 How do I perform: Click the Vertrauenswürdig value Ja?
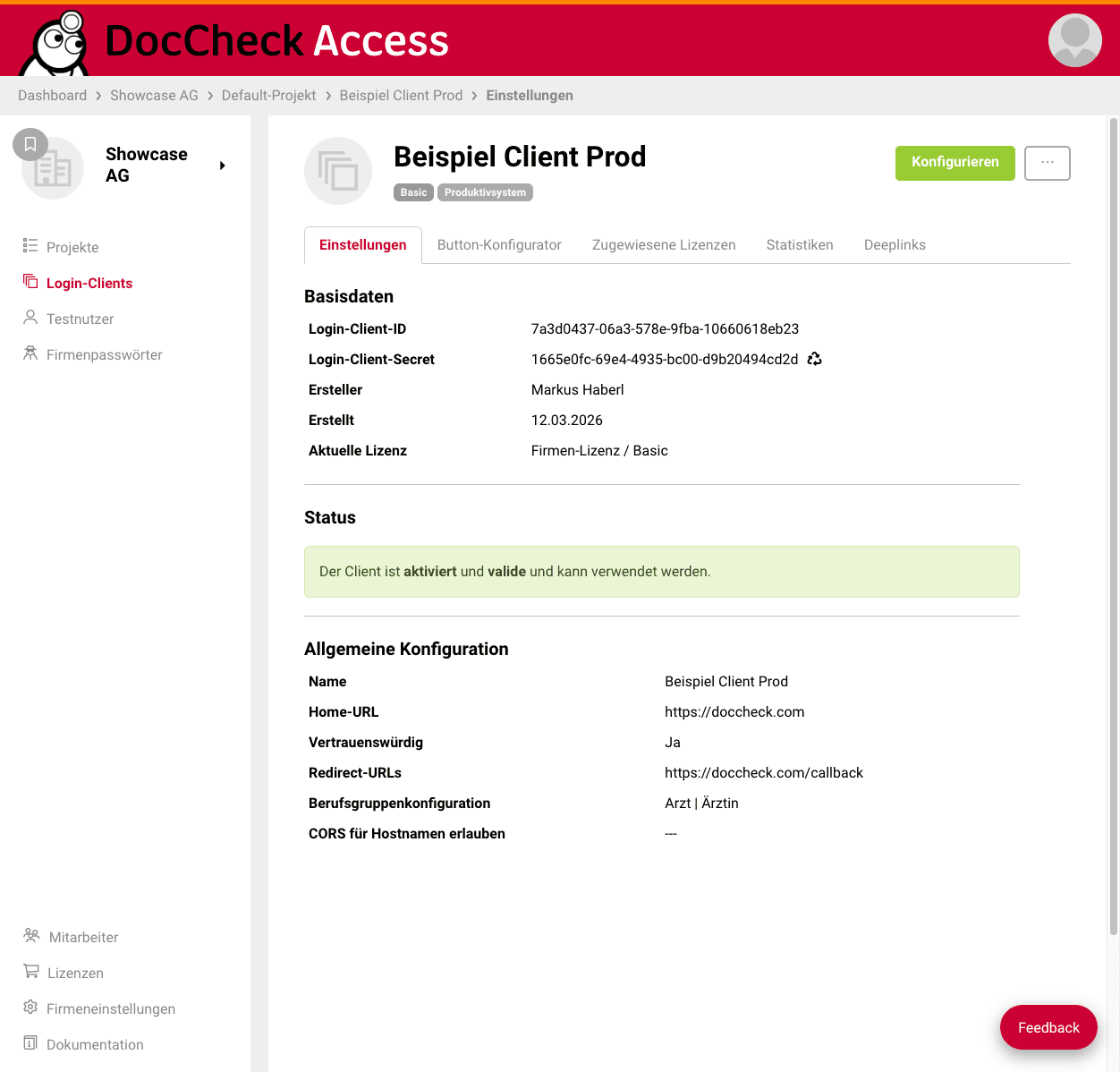(673, 743)
